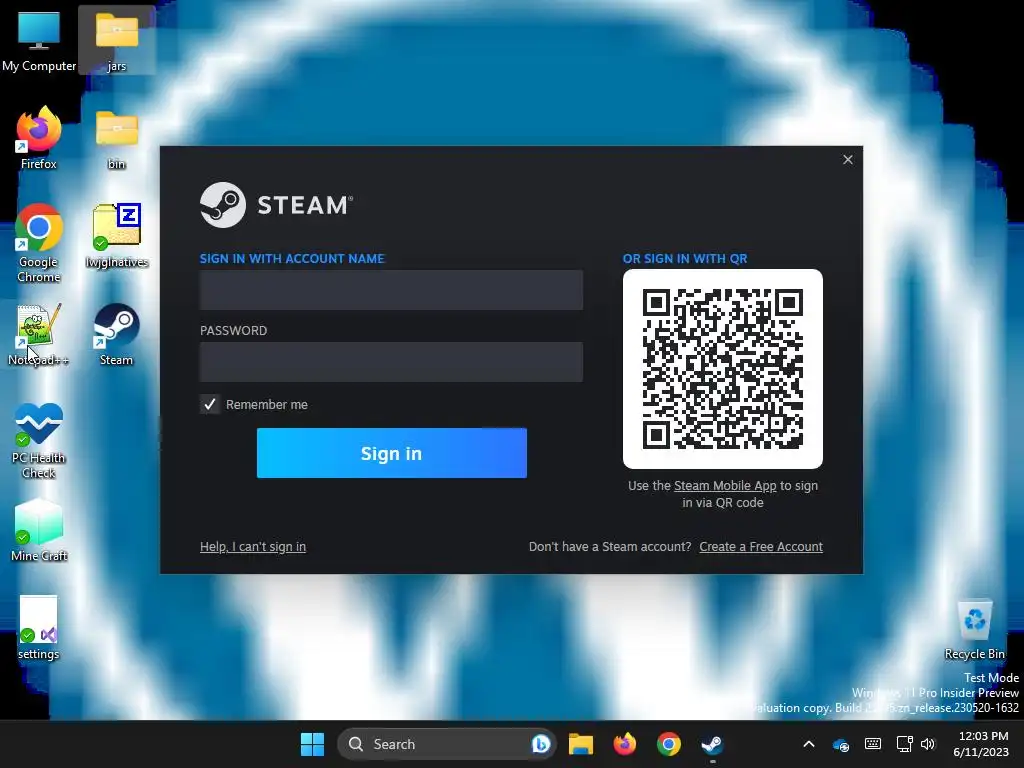
Task: Open the clock and date flyout
Action: (981, 744)
